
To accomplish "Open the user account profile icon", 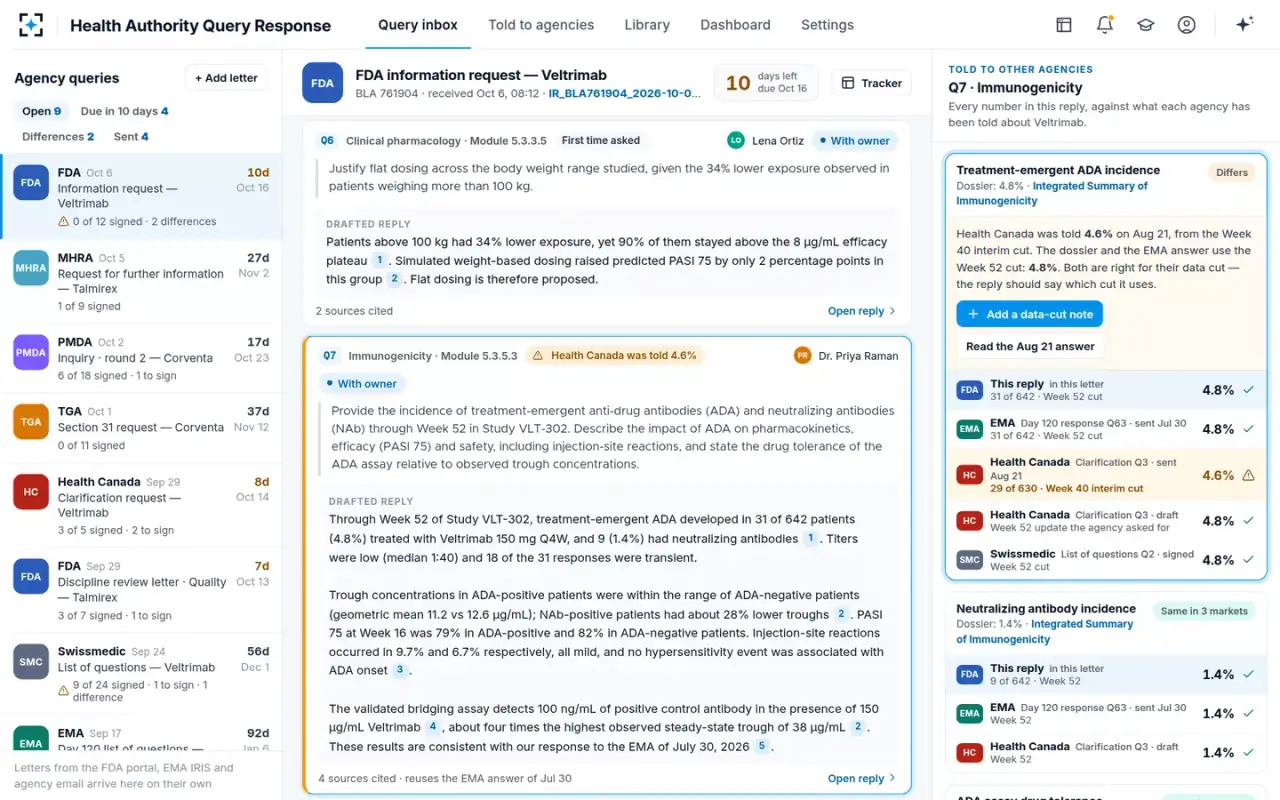I will pyautogui.click(x=1186, y=25).
